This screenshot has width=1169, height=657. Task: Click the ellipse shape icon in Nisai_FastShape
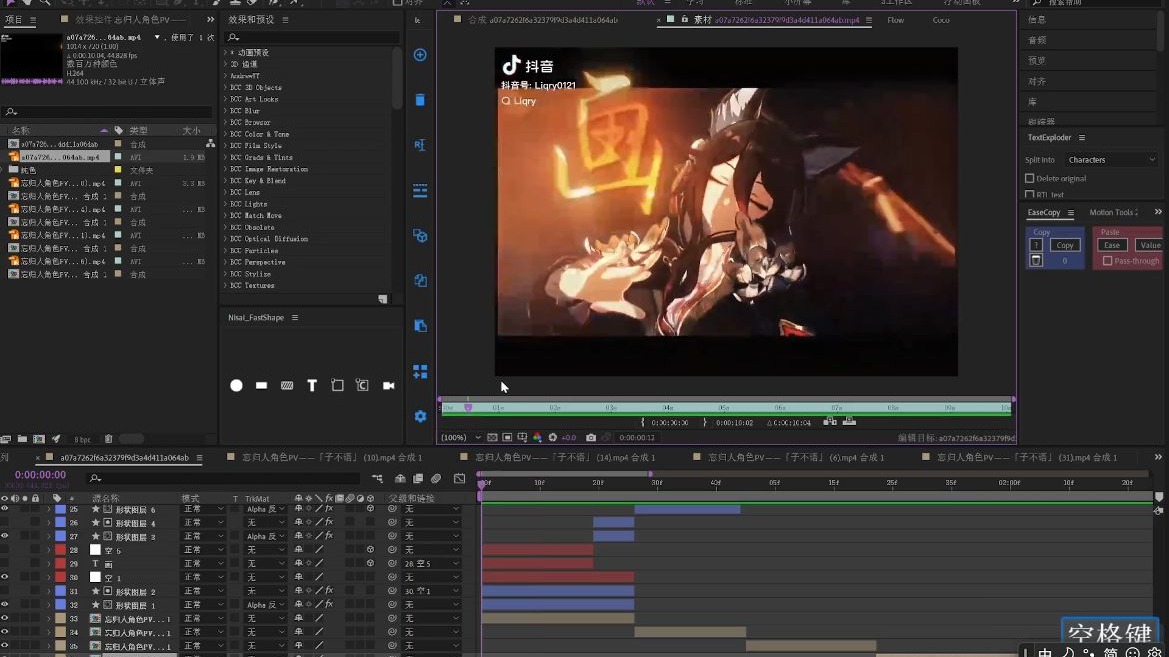(236, 386)
